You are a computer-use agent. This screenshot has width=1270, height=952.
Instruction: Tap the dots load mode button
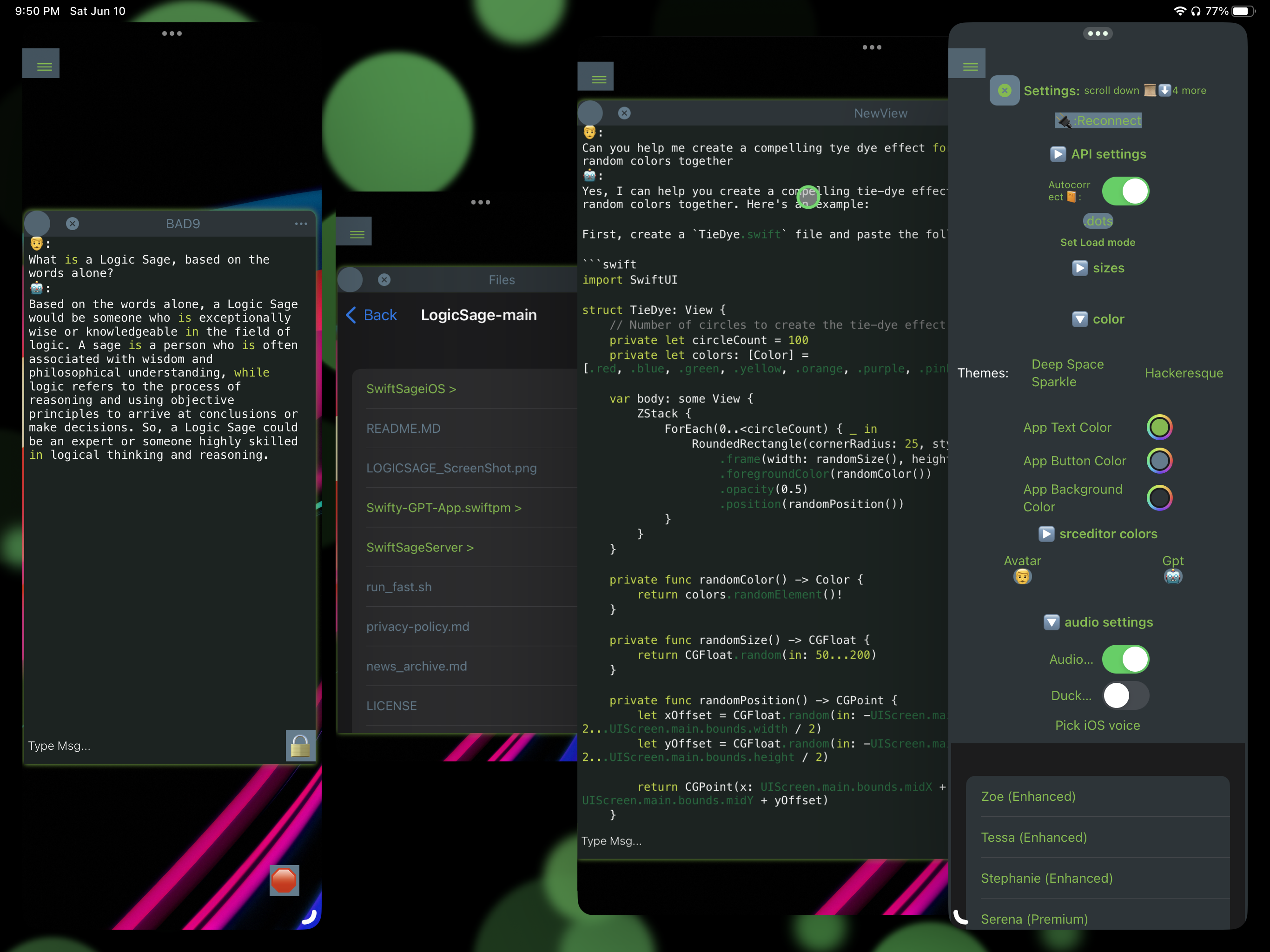(1098, 221)
